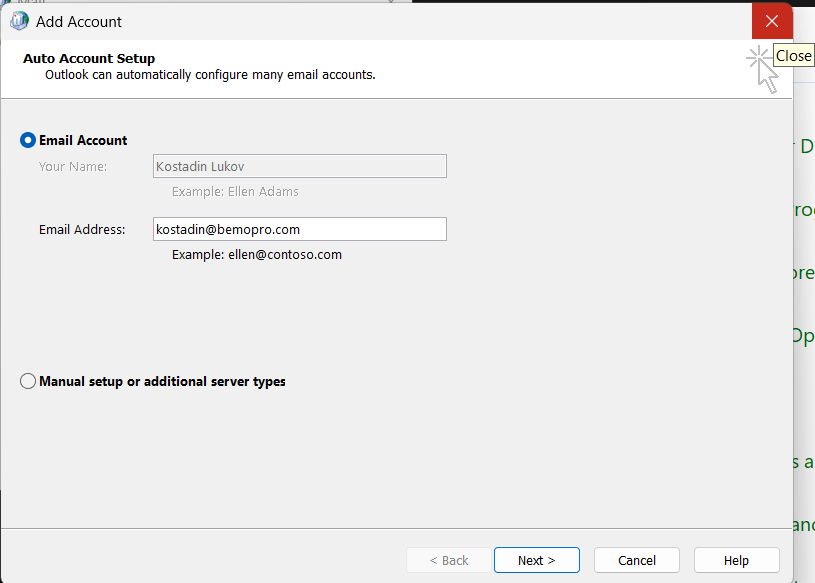Click the Auto Account Setup heading
The height and width of the screenshot is (583, 815).
tap(89, 58)
